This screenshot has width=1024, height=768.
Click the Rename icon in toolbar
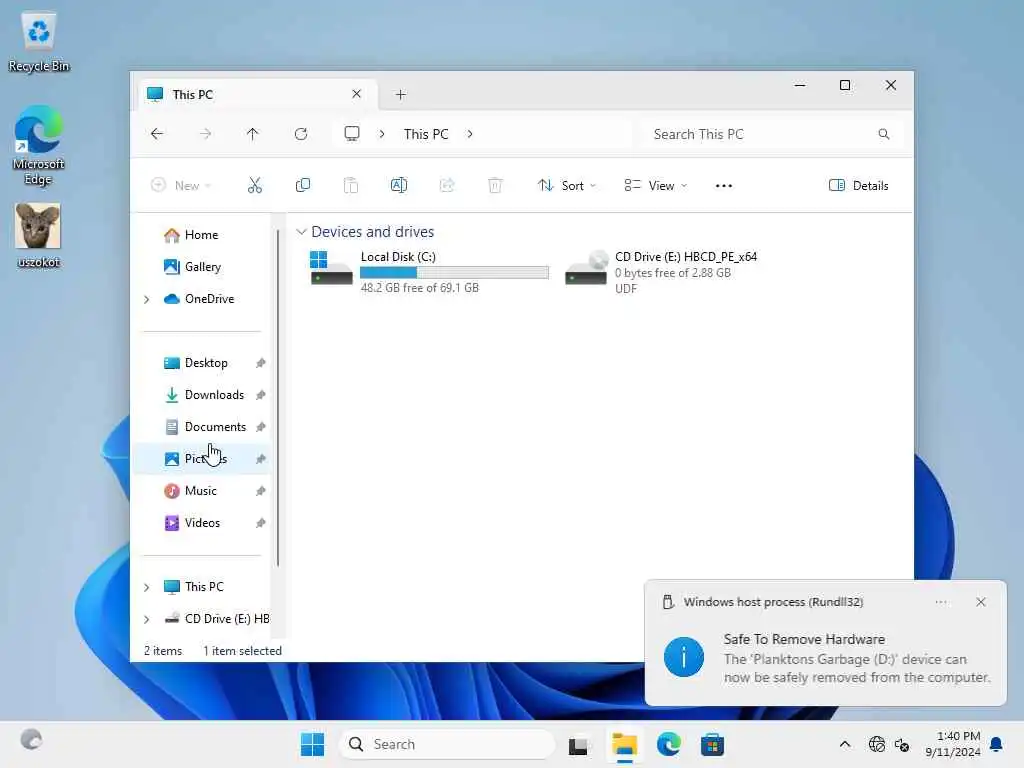tap(398, 185)
